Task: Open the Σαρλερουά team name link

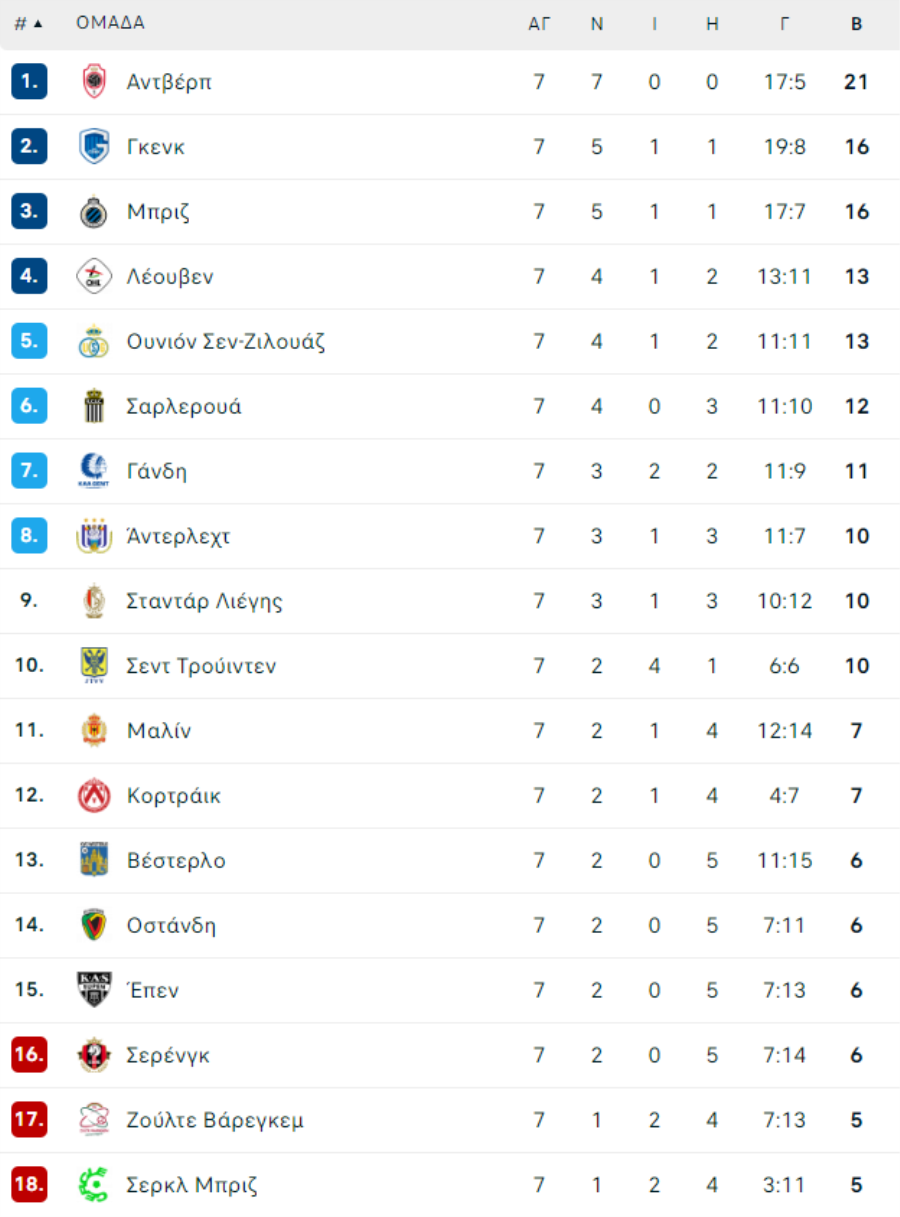Action: (x=184, y=407)
